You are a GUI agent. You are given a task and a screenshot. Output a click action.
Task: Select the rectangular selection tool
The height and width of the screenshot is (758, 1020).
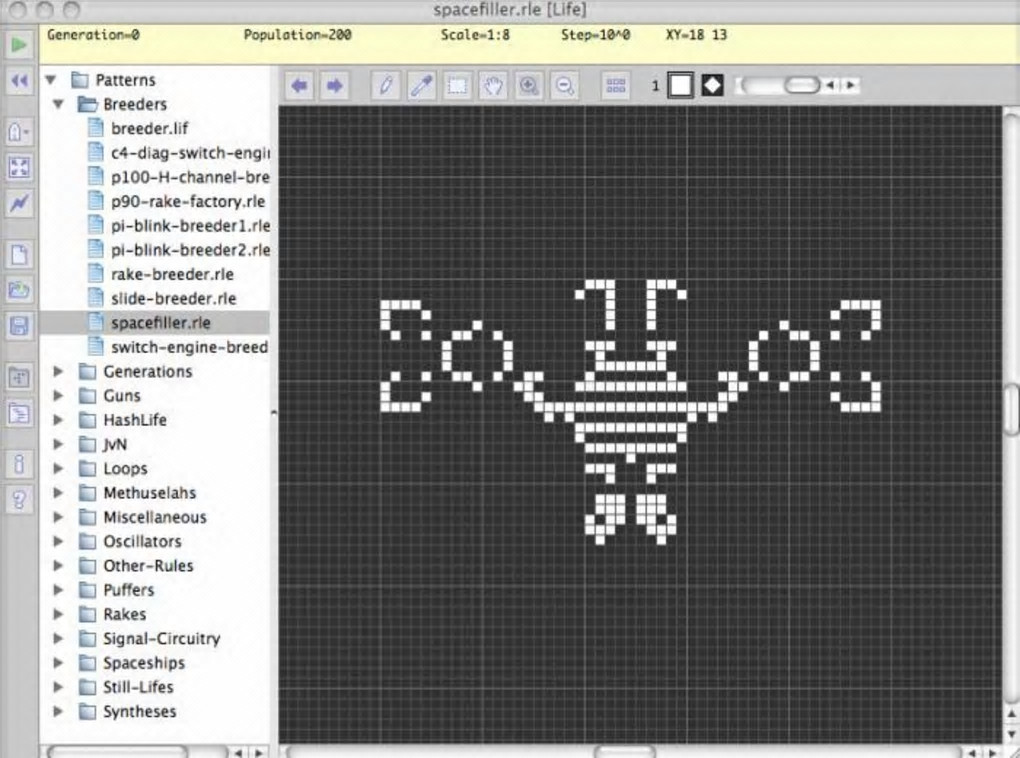[457, 86]
